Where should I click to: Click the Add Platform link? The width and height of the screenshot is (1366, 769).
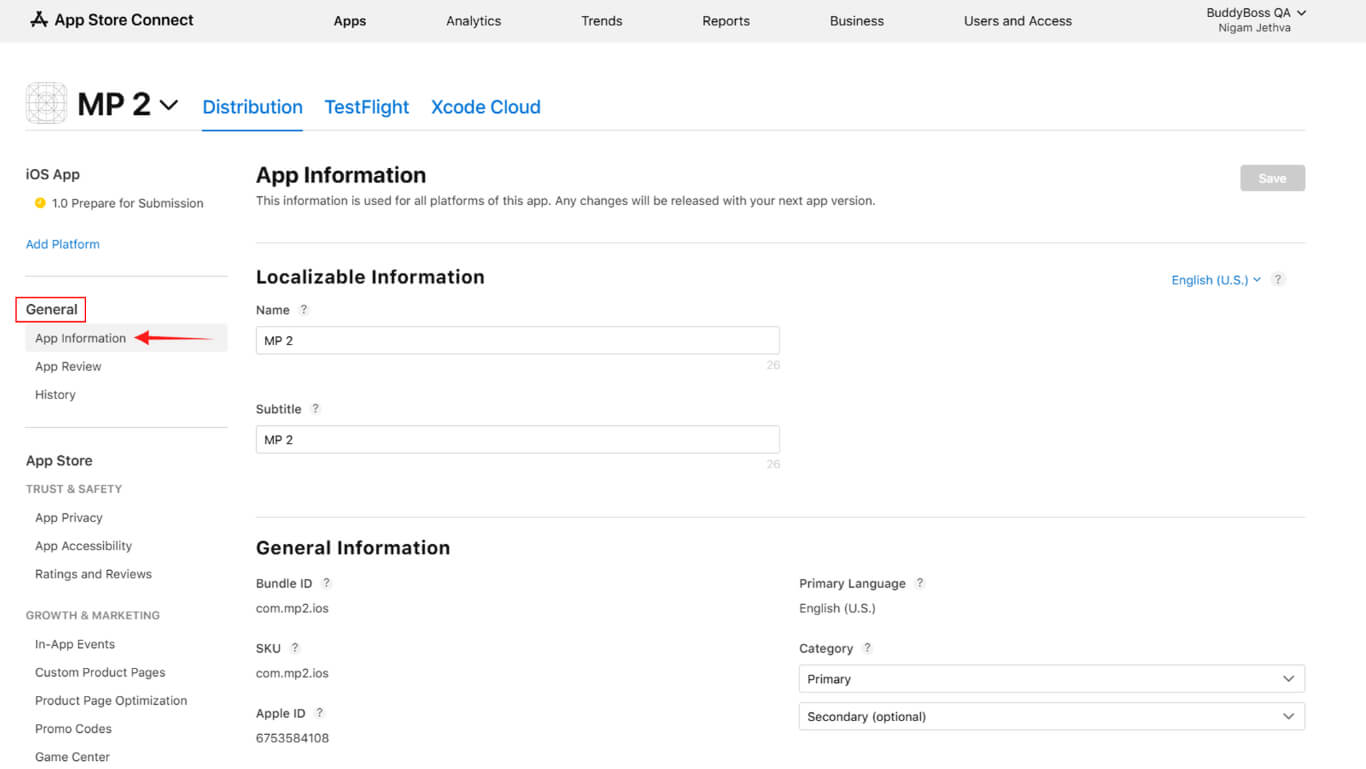click(x=62, y=244)
